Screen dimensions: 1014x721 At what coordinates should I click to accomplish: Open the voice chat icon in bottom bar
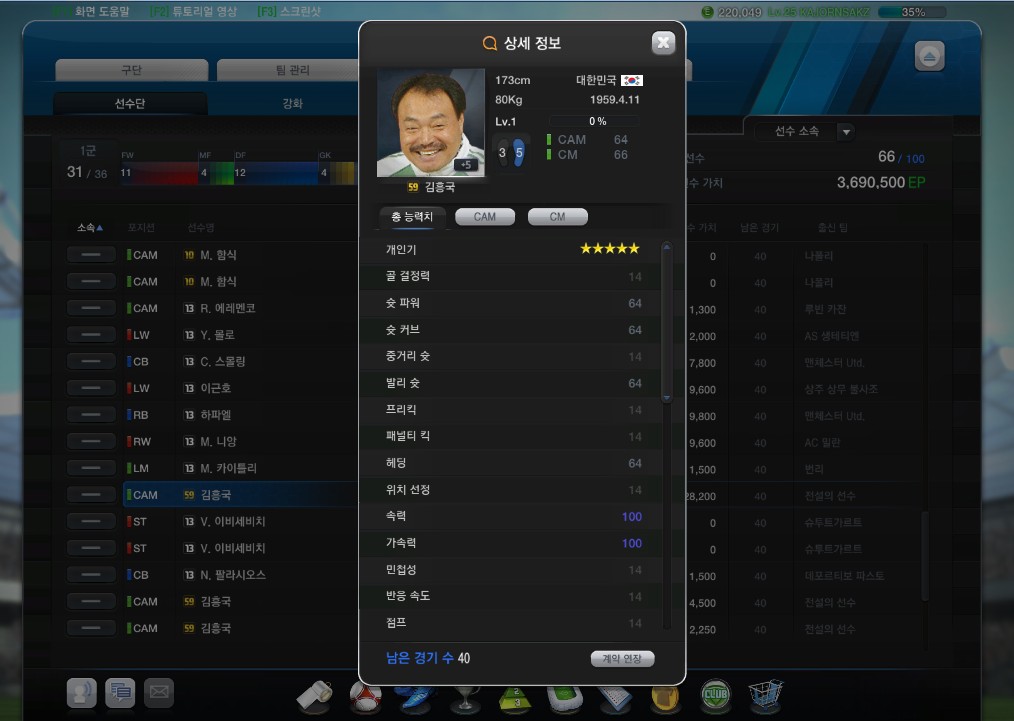(x=81, y=693)
